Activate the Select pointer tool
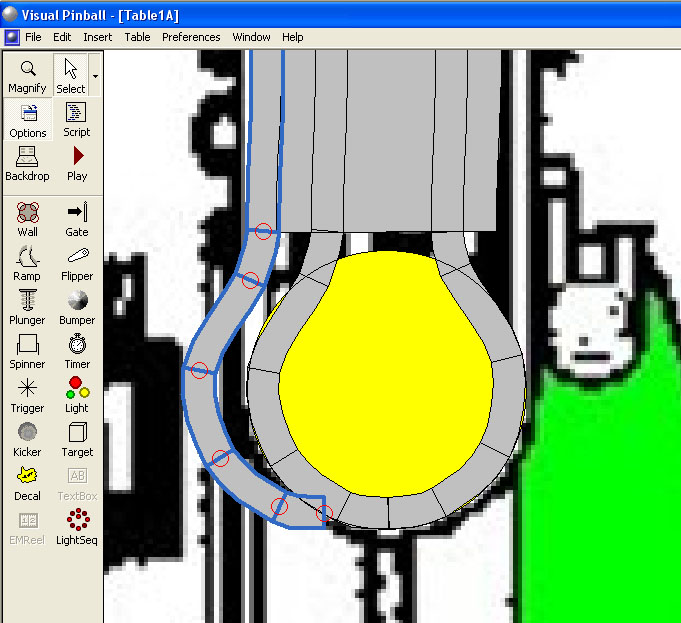The height and width of the screenshot is (623, 681). tap(71, 76)
